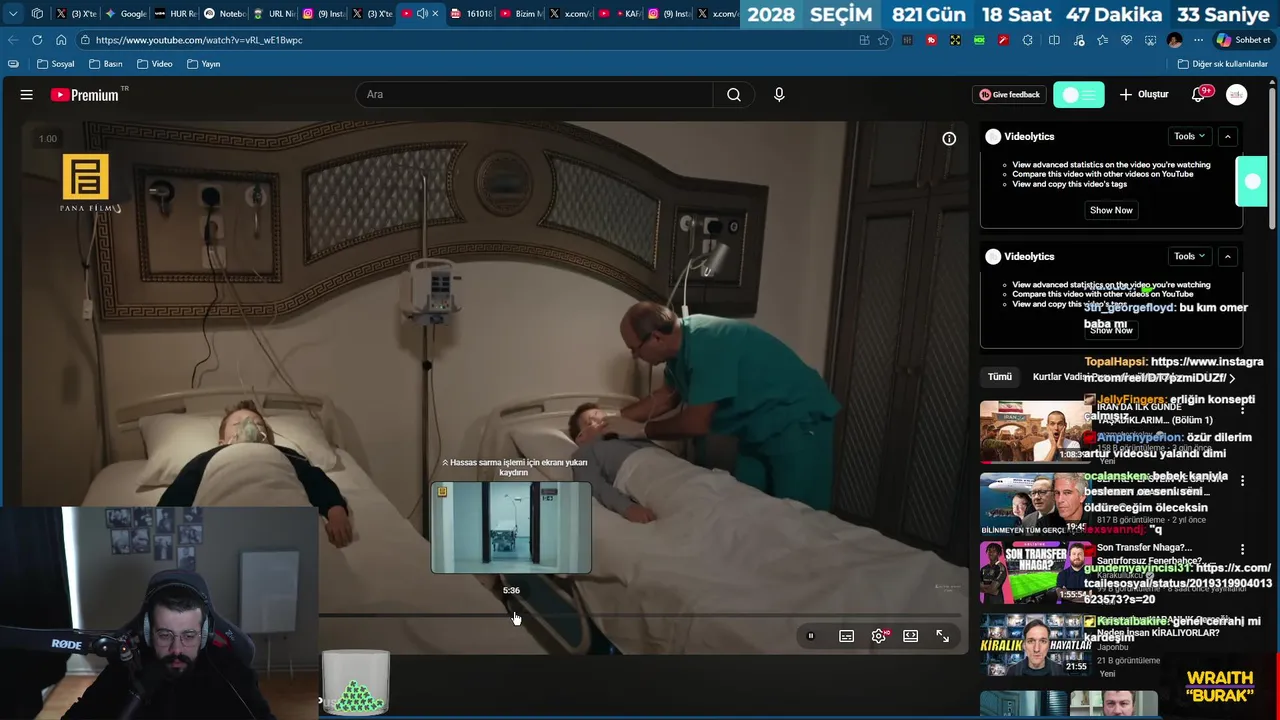Open split screen browser icon
The height and width of the screenshot is (720, 1280).
1054,40
